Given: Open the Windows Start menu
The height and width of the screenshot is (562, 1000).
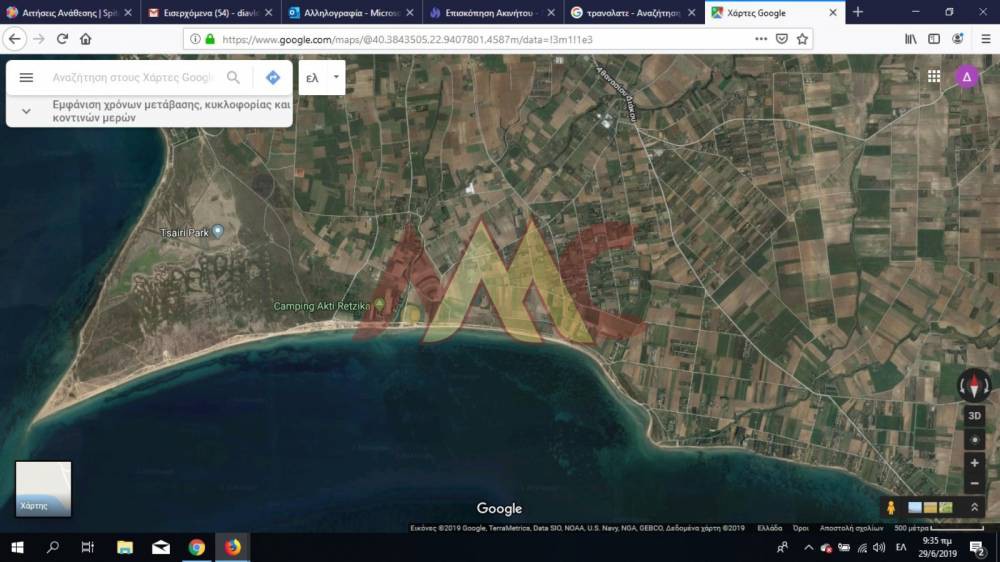Looking at the screenshot, I should coord(17,547).
